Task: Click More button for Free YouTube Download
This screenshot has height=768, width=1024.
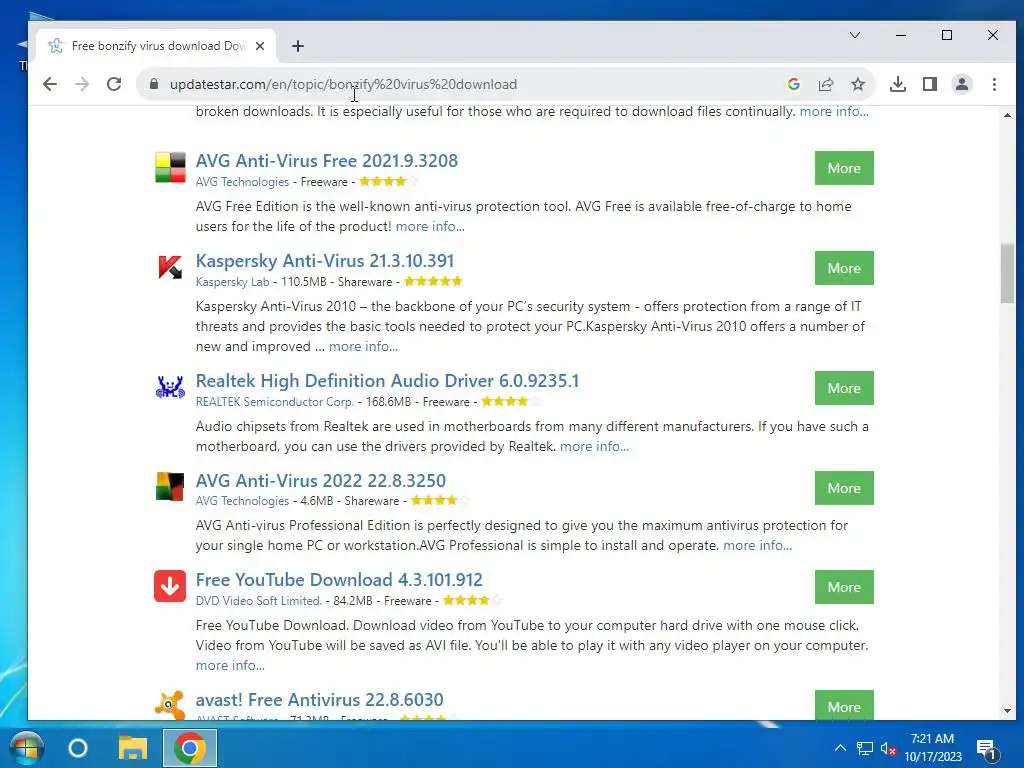Action: point(844,587)
